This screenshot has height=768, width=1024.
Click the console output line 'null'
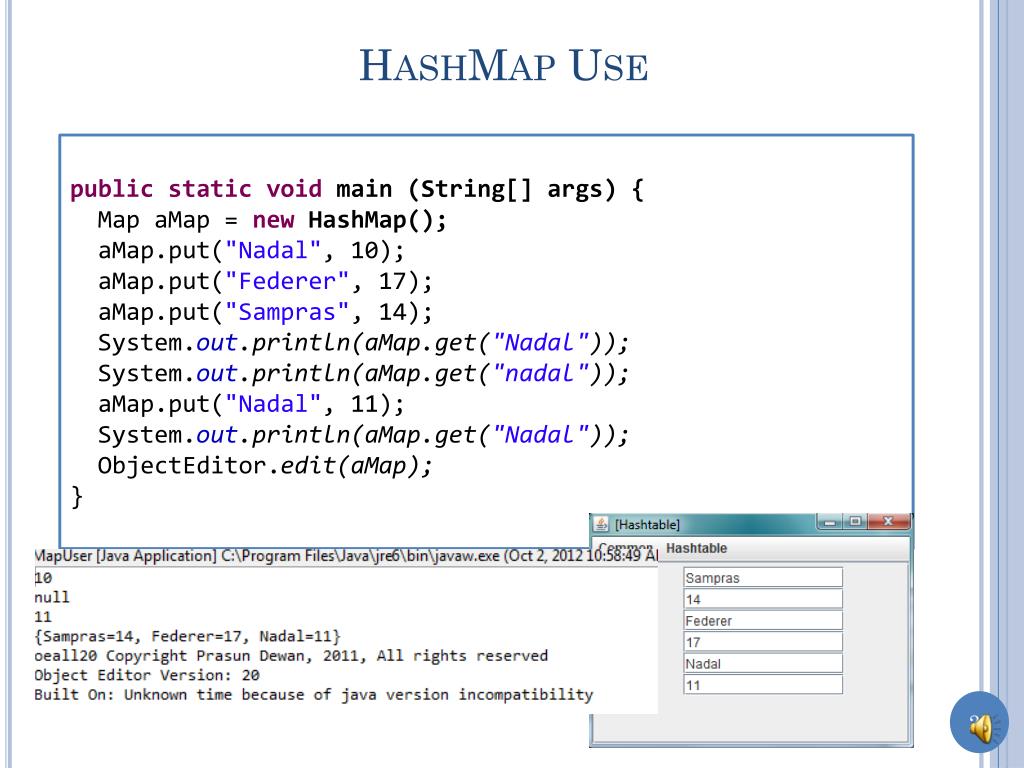click(x=52, y=597)
